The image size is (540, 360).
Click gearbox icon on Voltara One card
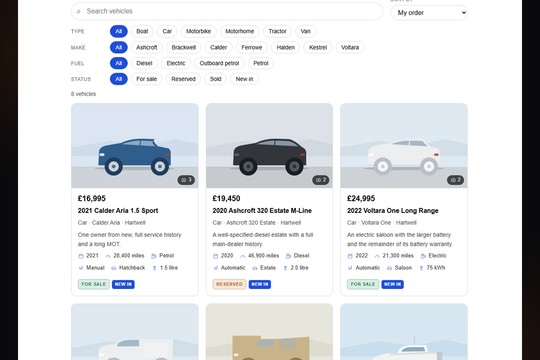pyautogui.click(x=350, y=268)
